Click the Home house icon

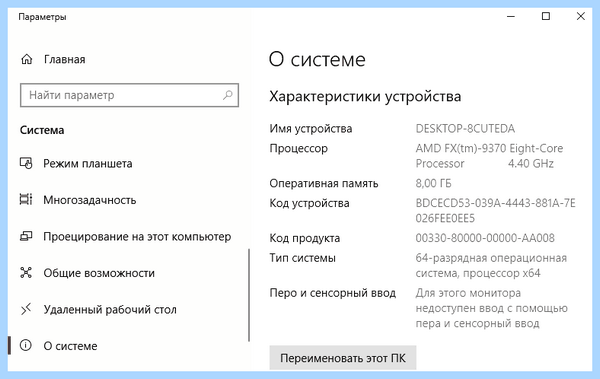pyautogui.click(x=26, y=59)
